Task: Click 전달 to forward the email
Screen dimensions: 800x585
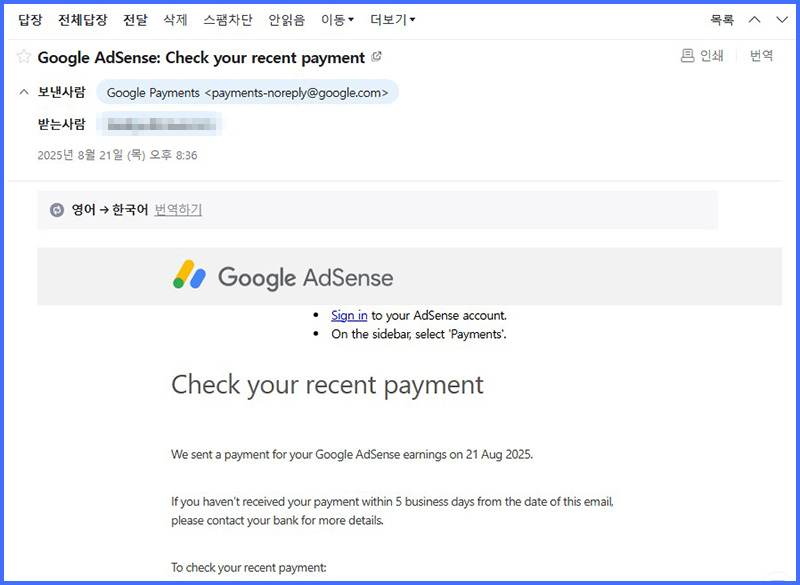Action: pyautogui.click(x=135, y=20)
